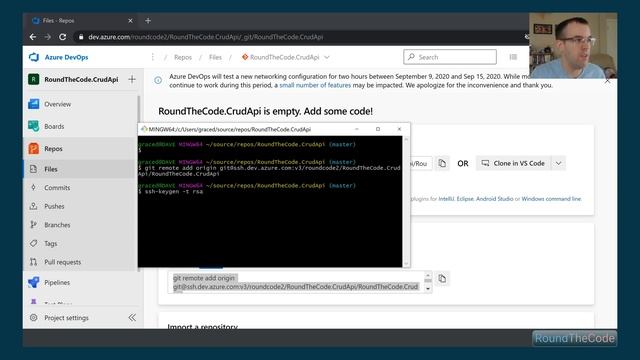Click the MINGW64 terminal scrollbar
Image resolution: width=640 pixels, height=360 pixels.
click(406, 202)
